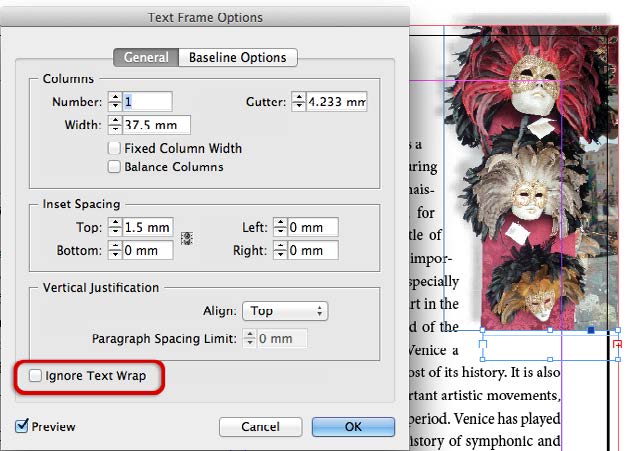
Task: Click the Width stepper arrows
Action: click(115, 125)
